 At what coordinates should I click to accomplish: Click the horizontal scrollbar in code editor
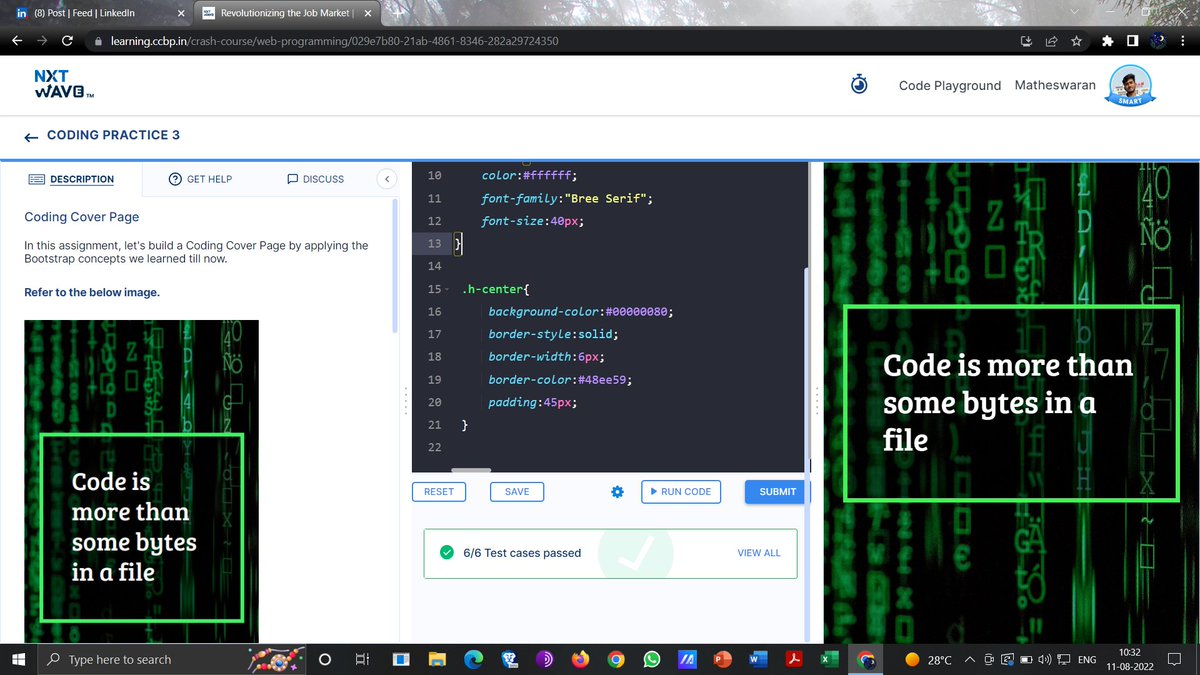(471, 470)
